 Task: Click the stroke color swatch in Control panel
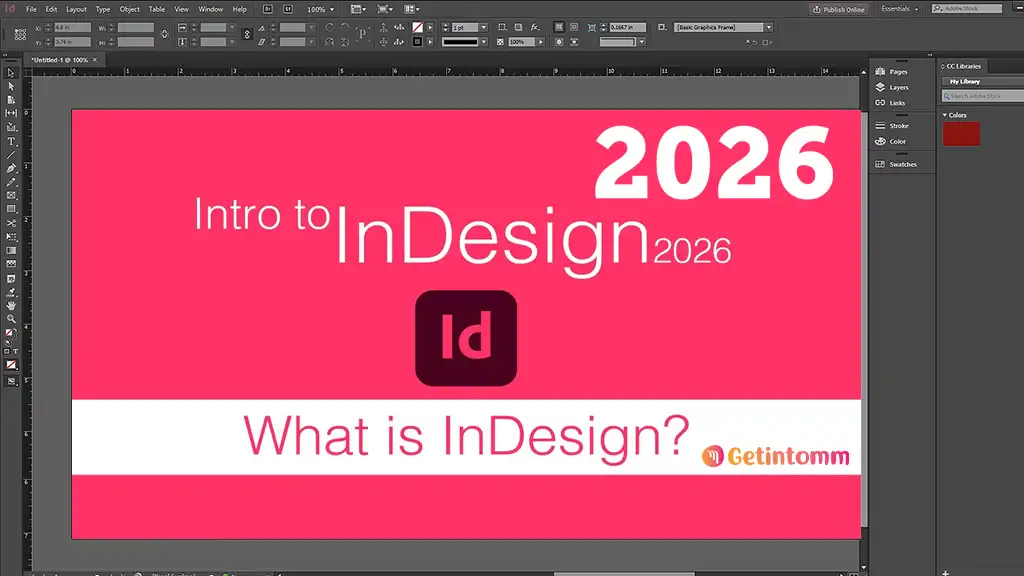417,42
